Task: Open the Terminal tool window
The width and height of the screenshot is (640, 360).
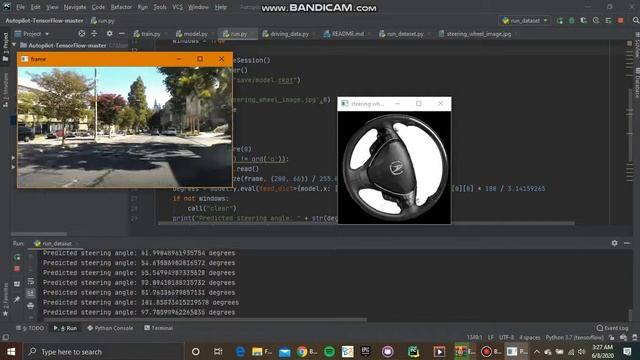Action: (158, 328)
